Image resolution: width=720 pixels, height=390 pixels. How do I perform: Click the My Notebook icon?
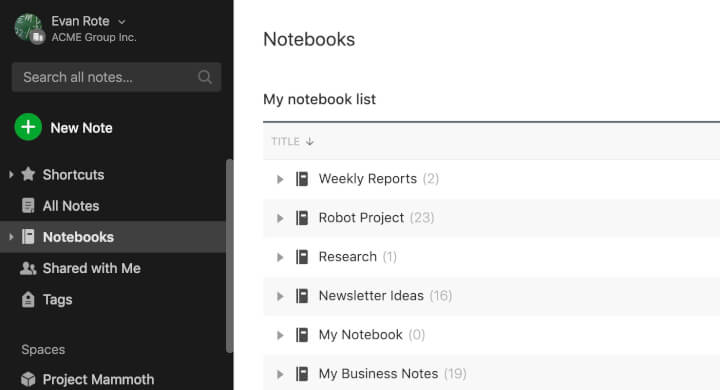click(302, 335)
